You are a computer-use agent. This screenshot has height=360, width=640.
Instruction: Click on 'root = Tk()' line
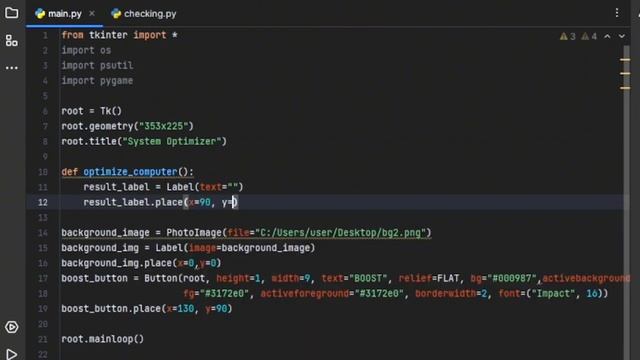[91, 111]
